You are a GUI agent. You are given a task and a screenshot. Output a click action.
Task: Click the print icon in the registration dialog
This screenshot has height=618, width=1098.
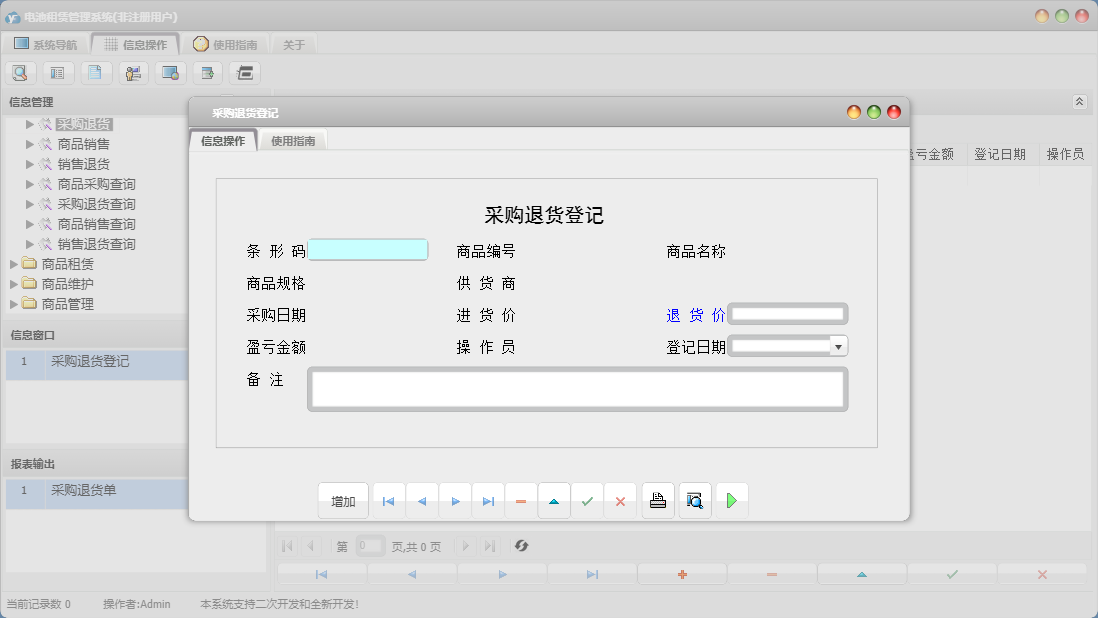click(658, 500)
